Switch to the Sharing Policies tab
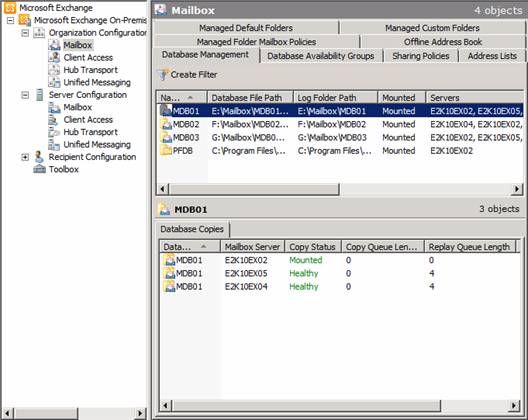Viewport: 528px width, 420px height. pos(421,56)
